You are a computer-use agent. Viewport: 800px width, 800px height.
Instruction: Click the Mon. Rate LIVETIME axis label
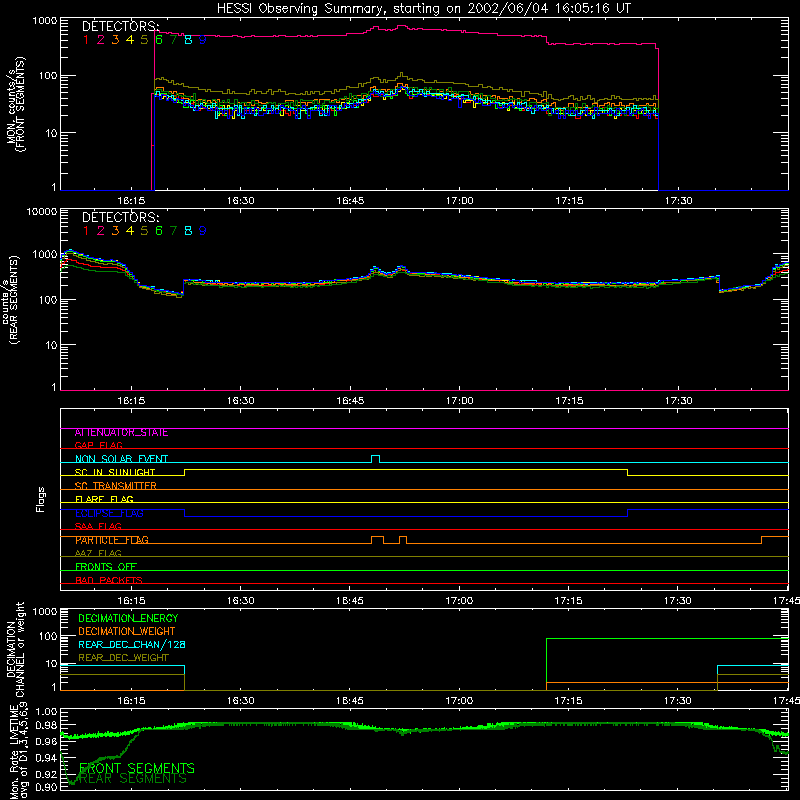[19, 752]
